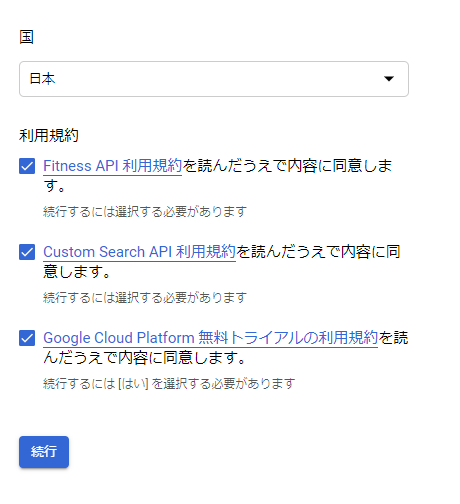The width and height of the screenshot is (460, 504).
Task: Open Google Cloud Platform 無料トライアルの利用規約 link
Action: 211,338
